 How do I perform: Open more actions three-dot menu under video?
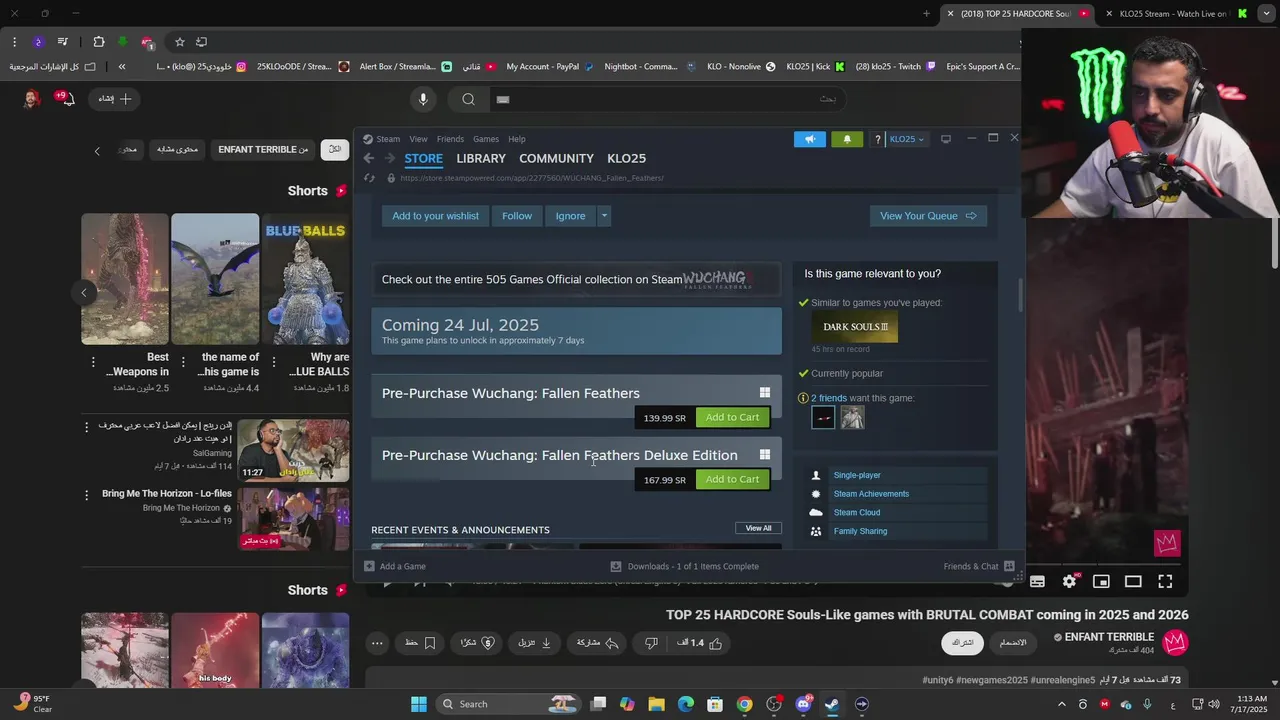[x=377, y=643]
